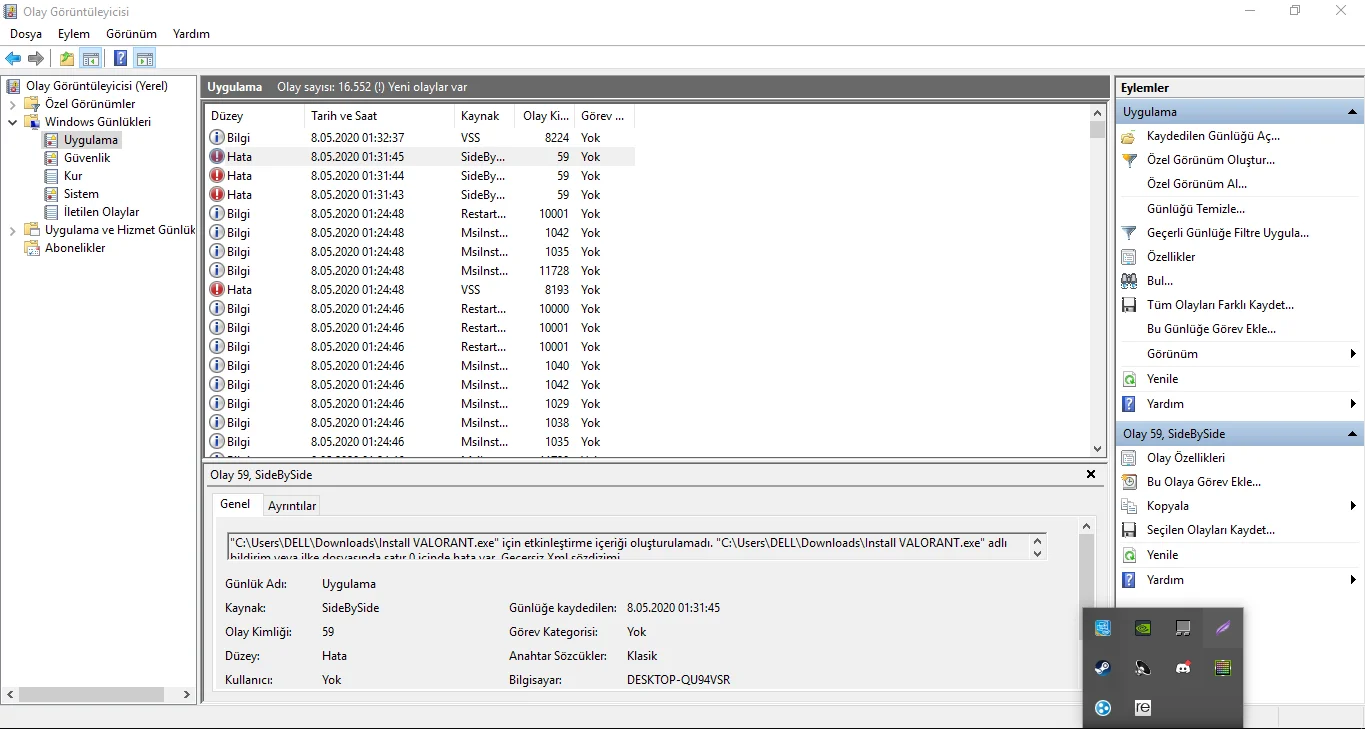Click the gray forward arrow in toolbar
1365x729 pixels.
36,59
